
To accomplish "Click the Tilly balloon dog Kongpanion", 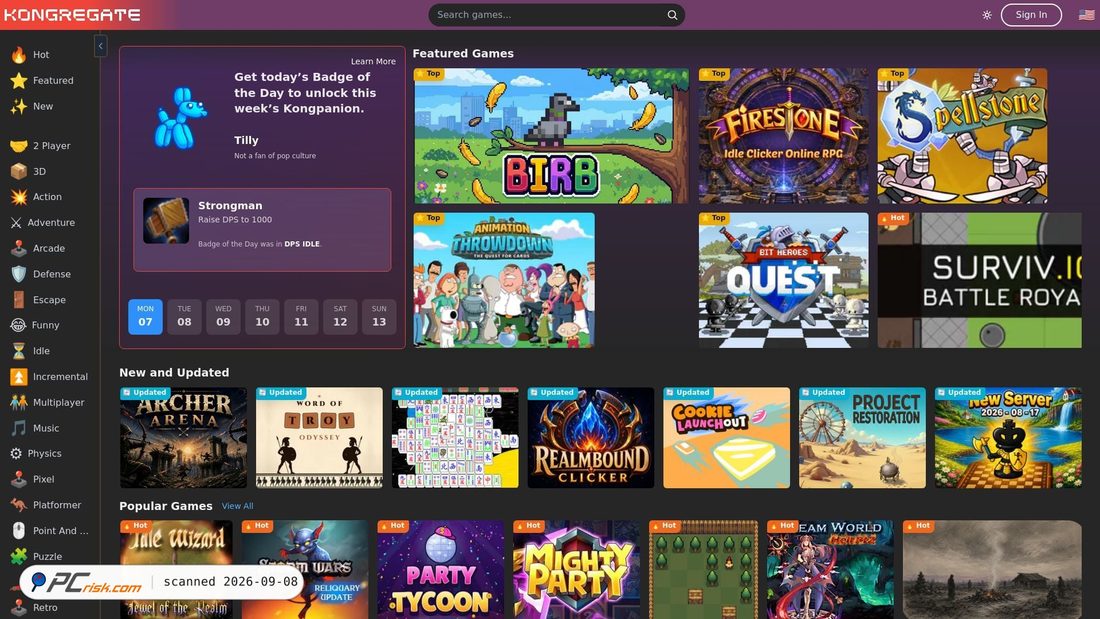I will (x=181, y=118).
